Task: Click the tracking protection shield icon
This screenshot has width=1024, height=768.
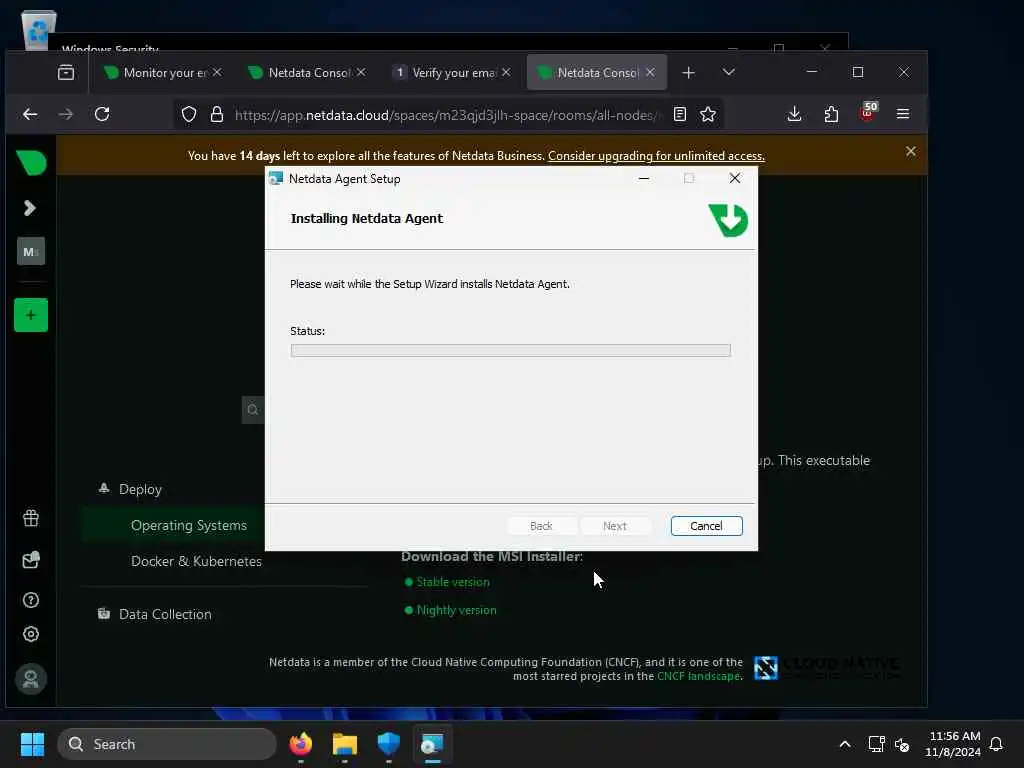Action: tap(189, 114)
